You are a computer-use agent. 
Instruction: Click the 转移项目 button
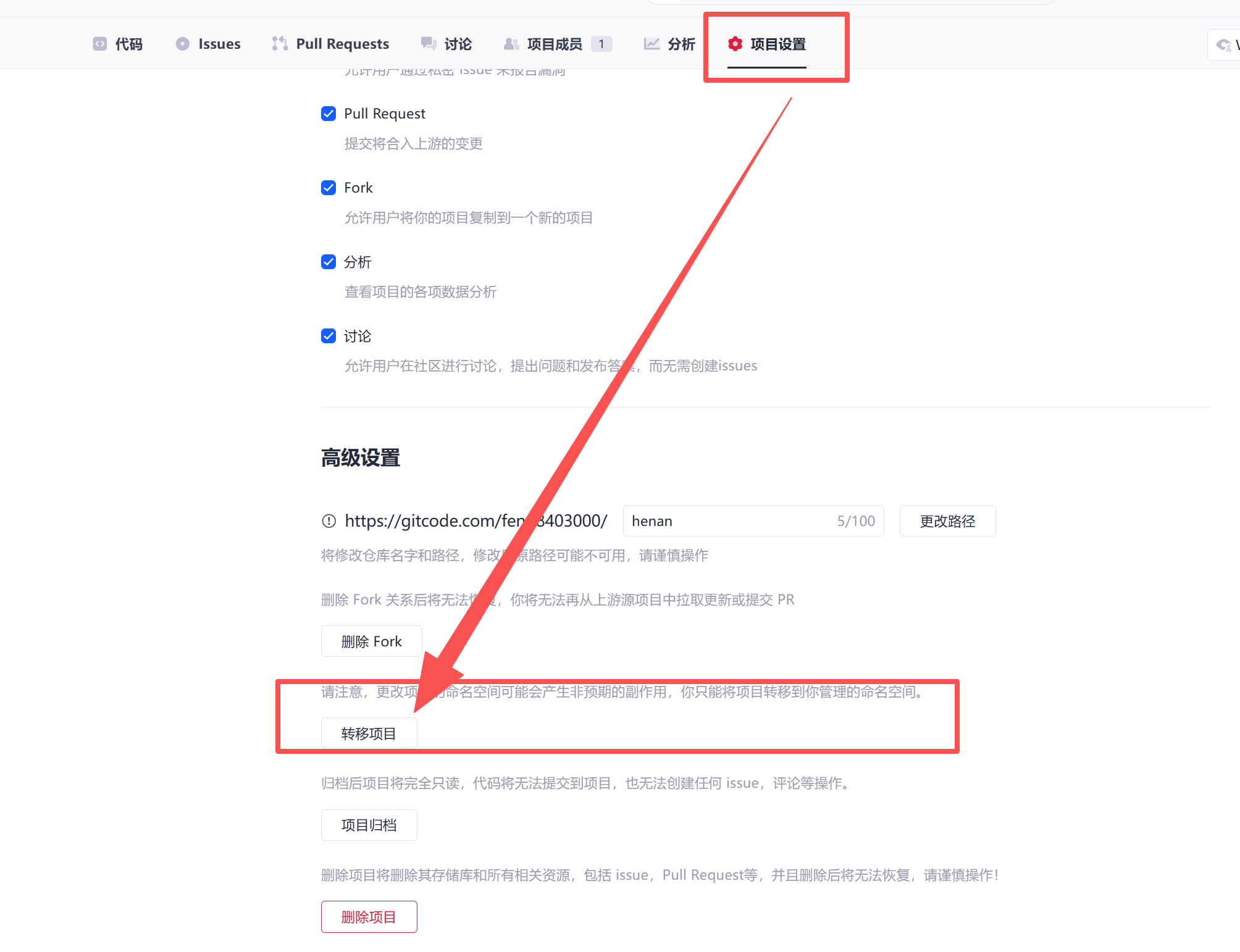(369, 733)
